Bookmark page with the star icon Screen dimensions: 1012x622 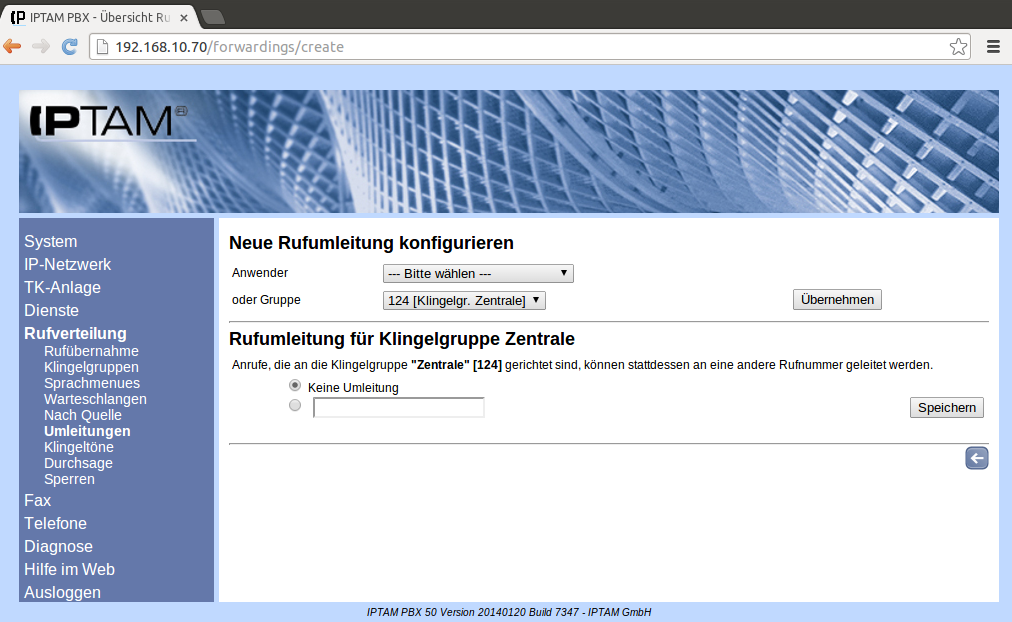tap(958, 46)
